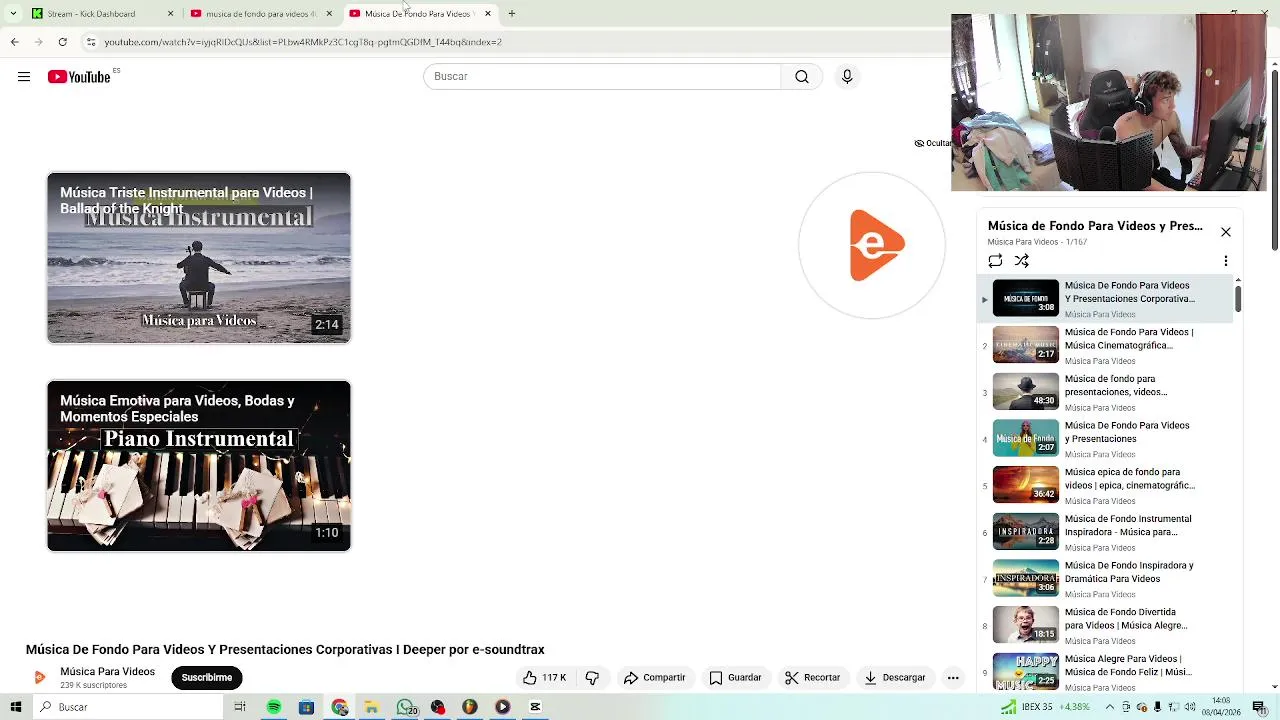Show hidden system tray icons

tap(1109, 707)
